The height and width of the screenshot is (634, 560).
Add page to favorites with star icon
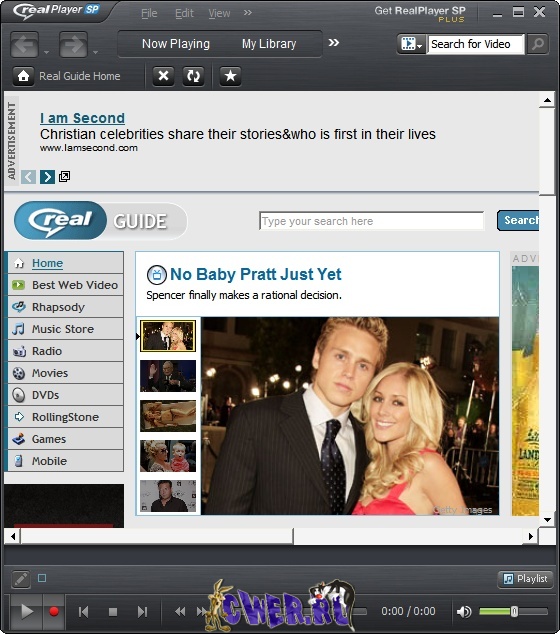230,76
